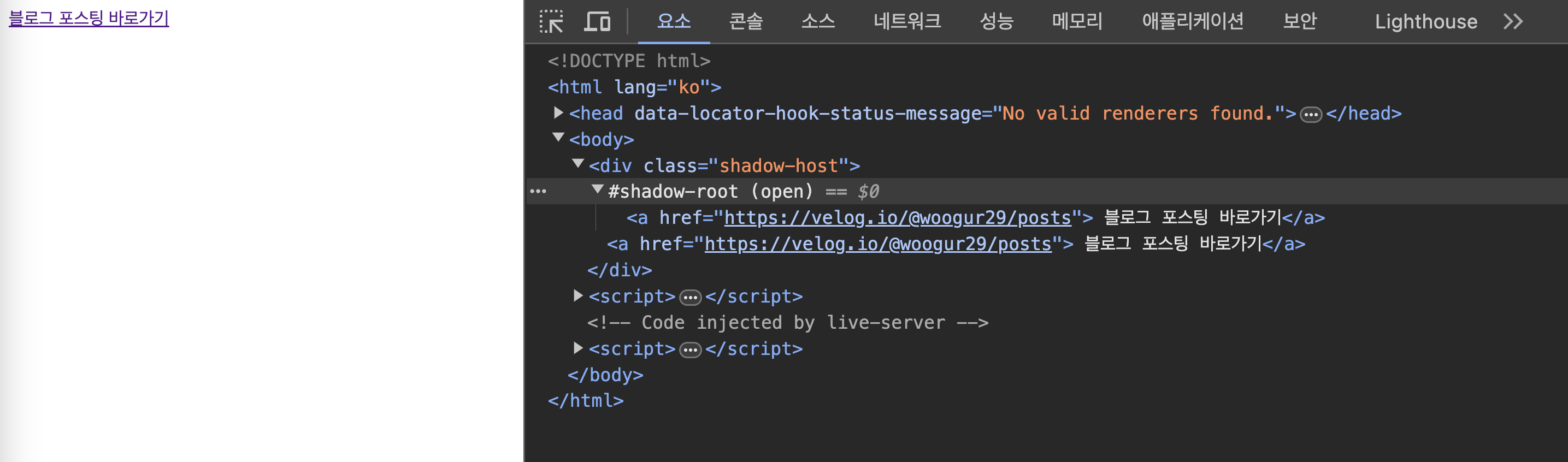The height and width of the screenshot is (462, 1568).
Task: Switch to the 성능 tab
Action: click(997, 21)
